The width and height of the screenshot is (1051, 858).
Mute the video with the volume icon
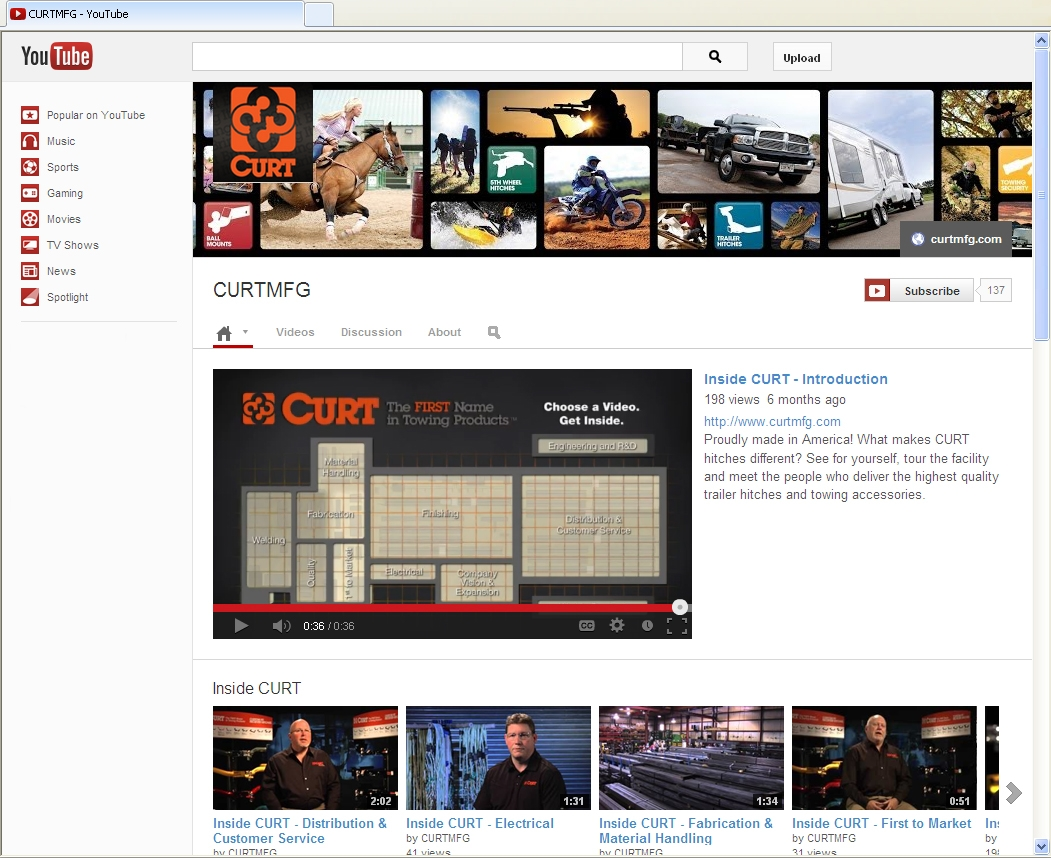281,624
